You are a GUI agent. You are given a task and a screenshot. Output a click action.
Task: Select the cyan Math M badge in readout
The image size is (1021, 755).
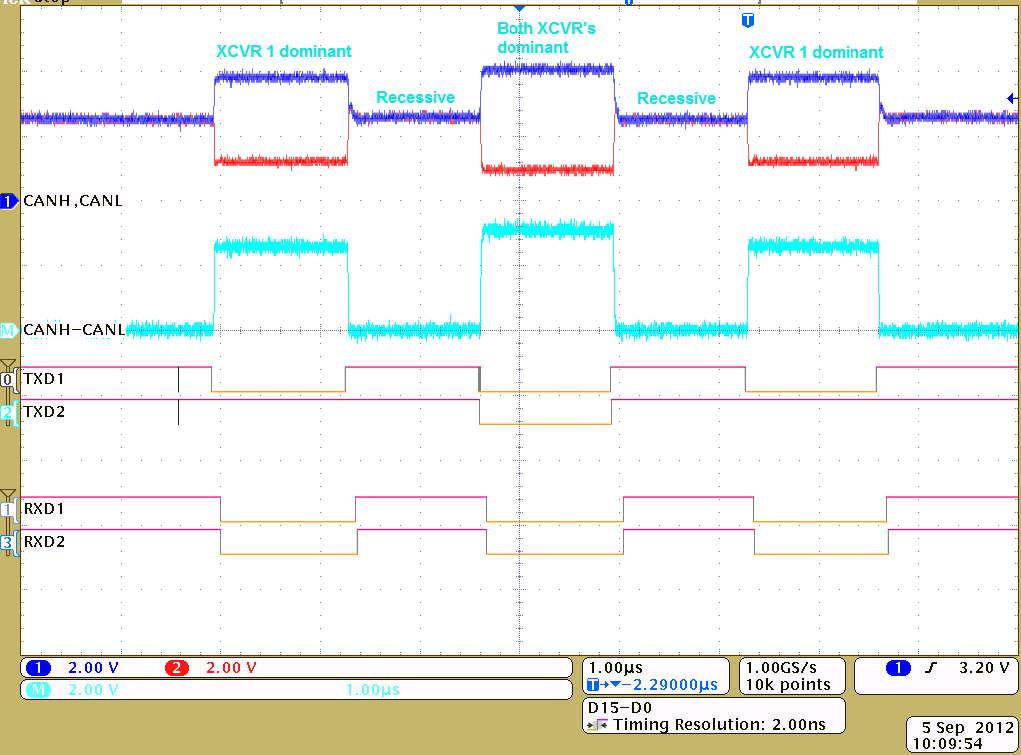(38, 689)
